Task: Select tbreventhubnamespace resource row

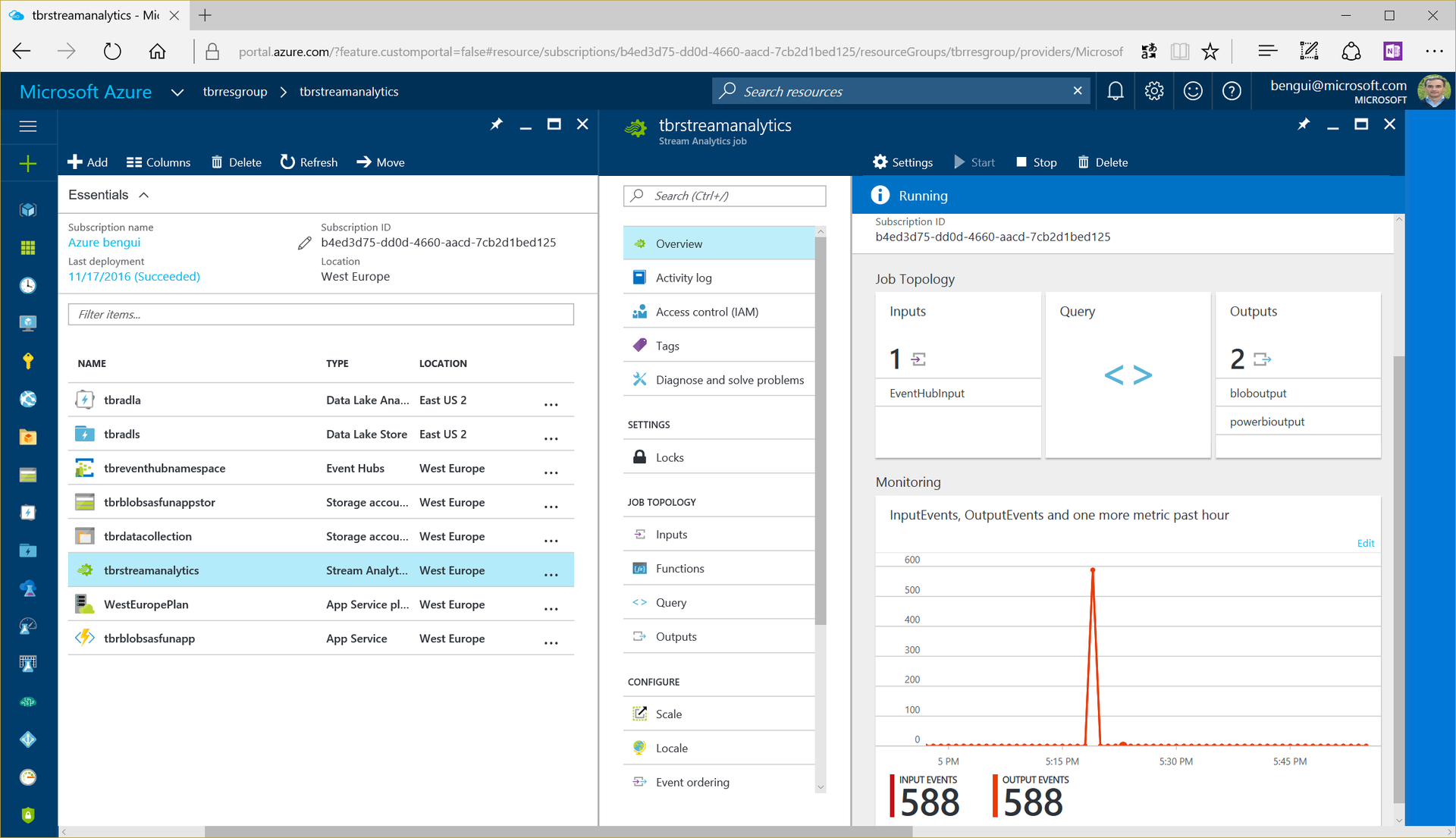Action: point(321,468)
